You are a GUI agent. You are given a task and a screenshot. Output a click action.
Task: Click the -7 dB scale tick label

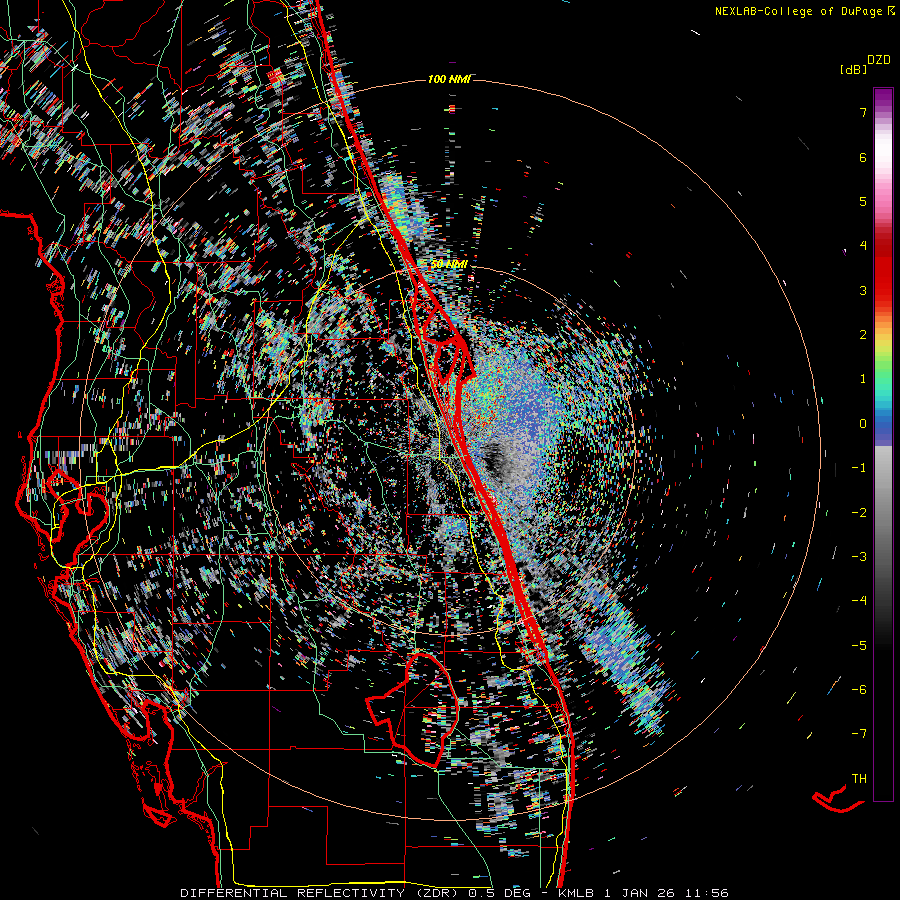(859, 734)
